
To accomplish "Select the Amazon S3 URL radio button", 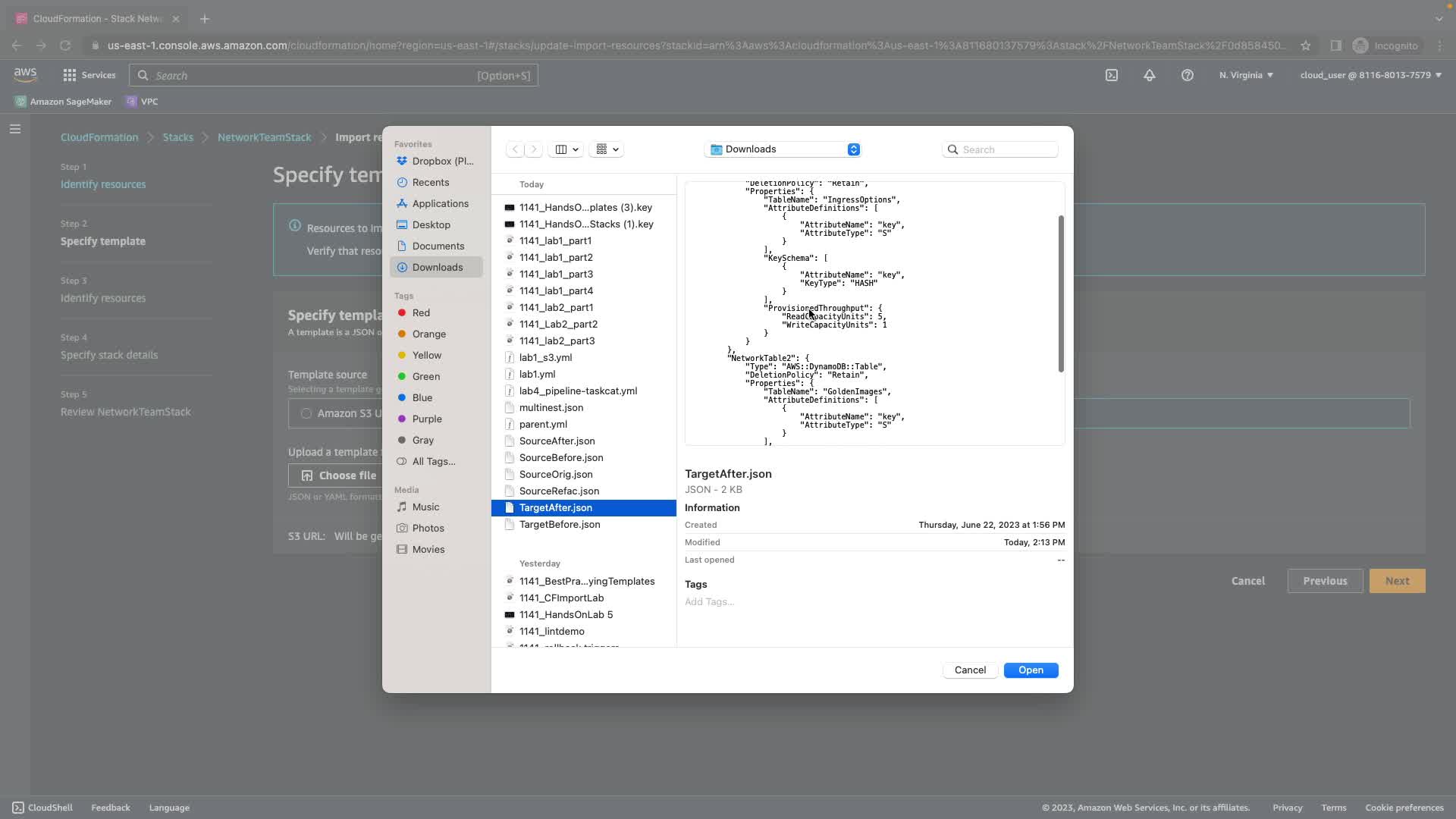I will point(306,413).
